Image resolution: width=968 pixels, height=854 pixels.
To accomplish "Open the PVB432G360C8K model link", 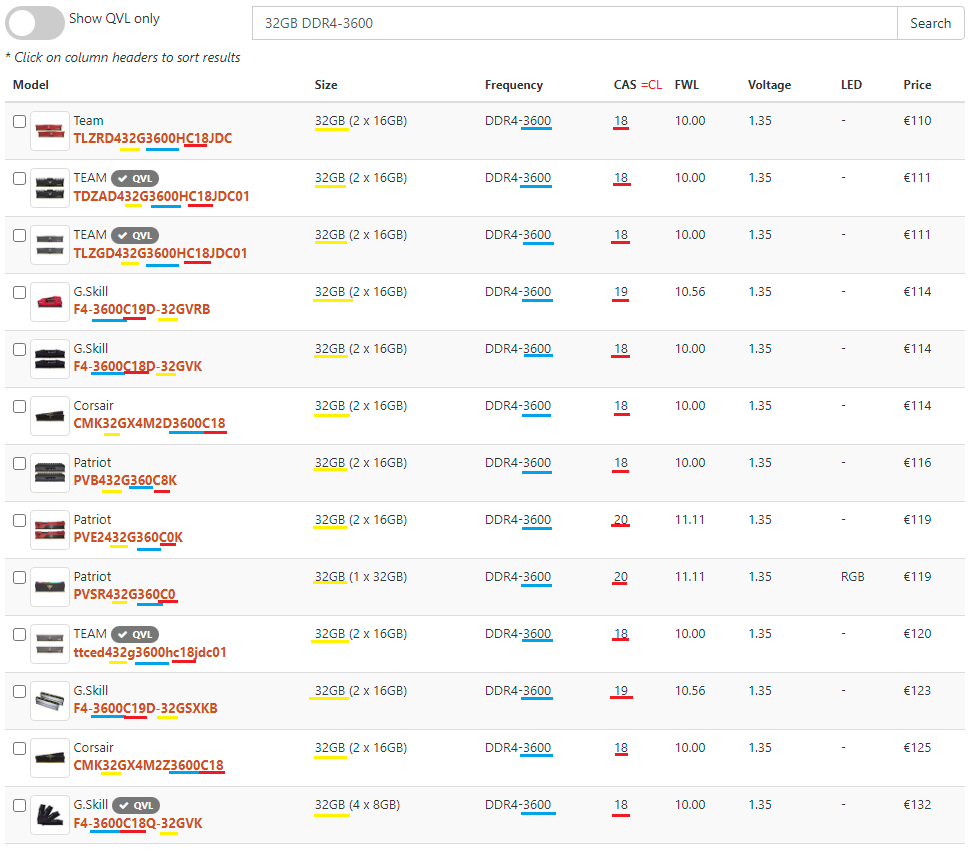I will (125, 480).
